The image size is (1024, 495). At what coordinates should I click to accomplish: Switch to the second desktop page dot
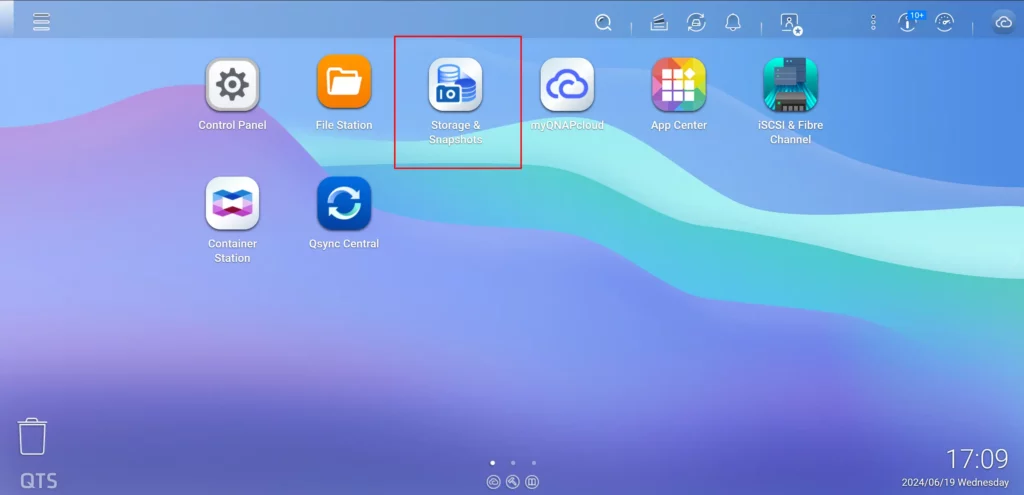[513, 463]
